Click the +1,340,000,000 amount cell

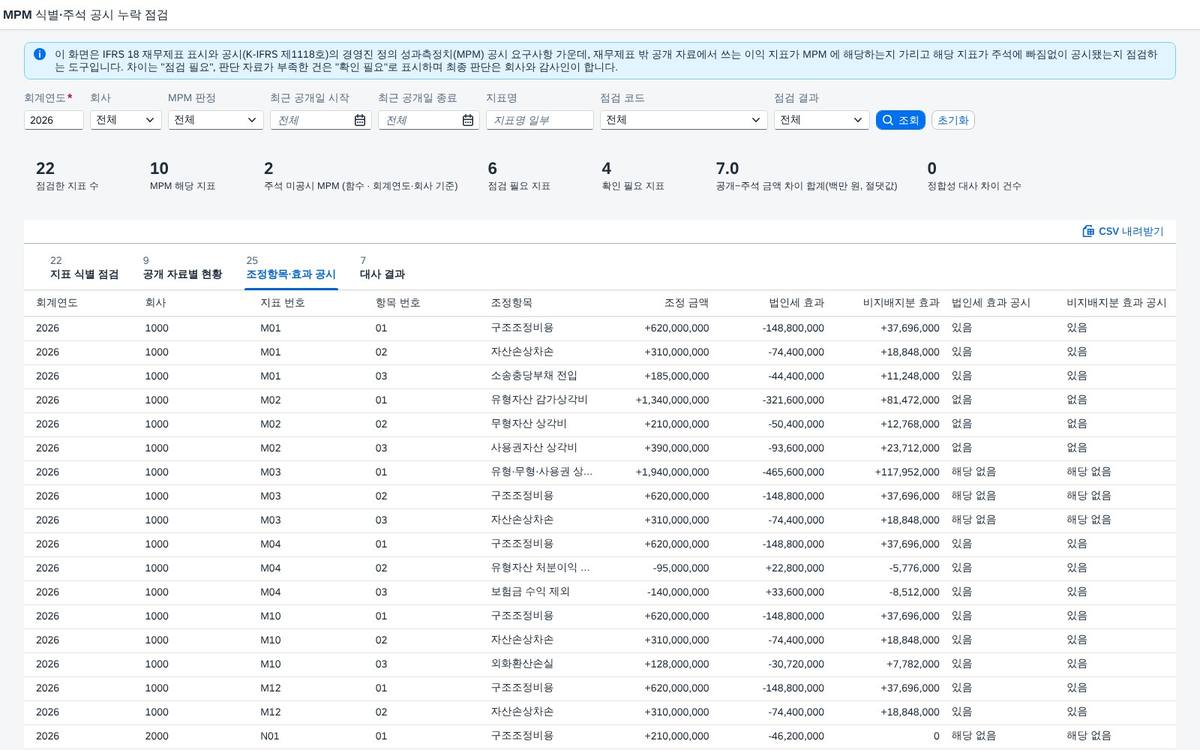(672, 400)
